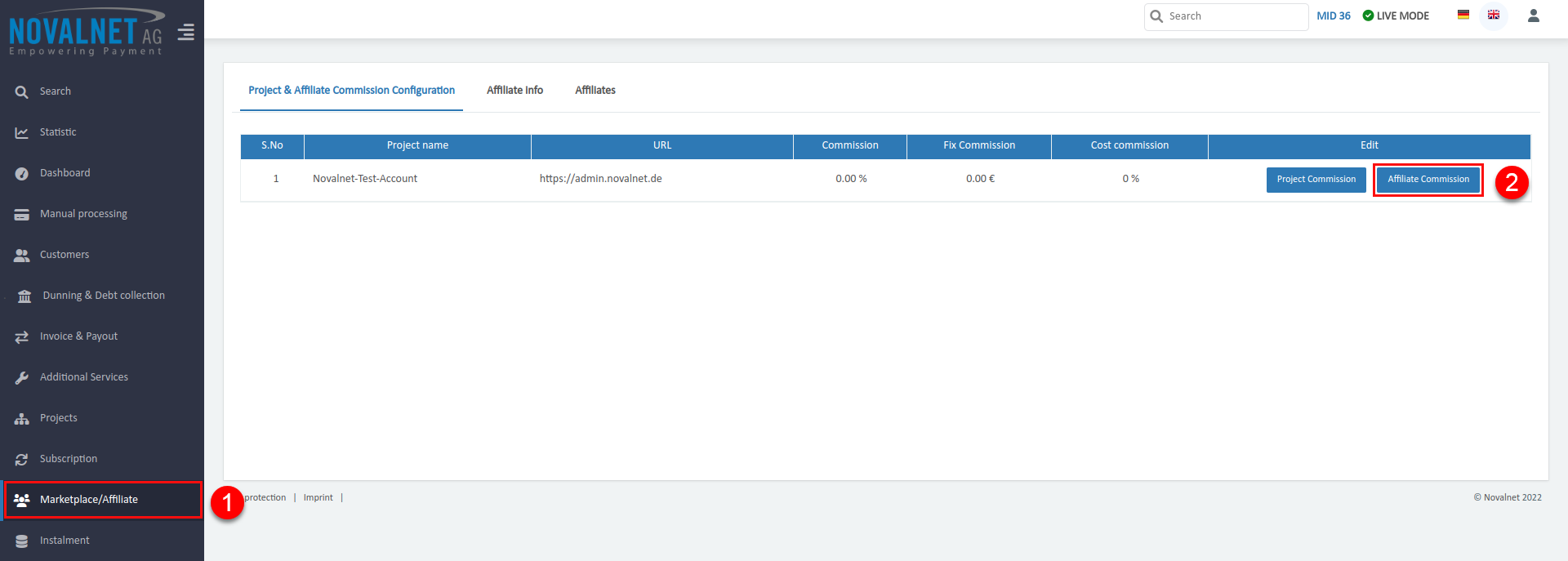This screenshot has height=561, width=1568.
Task: Open Manual processing in the sidebar
Action: tap(83, 214)
